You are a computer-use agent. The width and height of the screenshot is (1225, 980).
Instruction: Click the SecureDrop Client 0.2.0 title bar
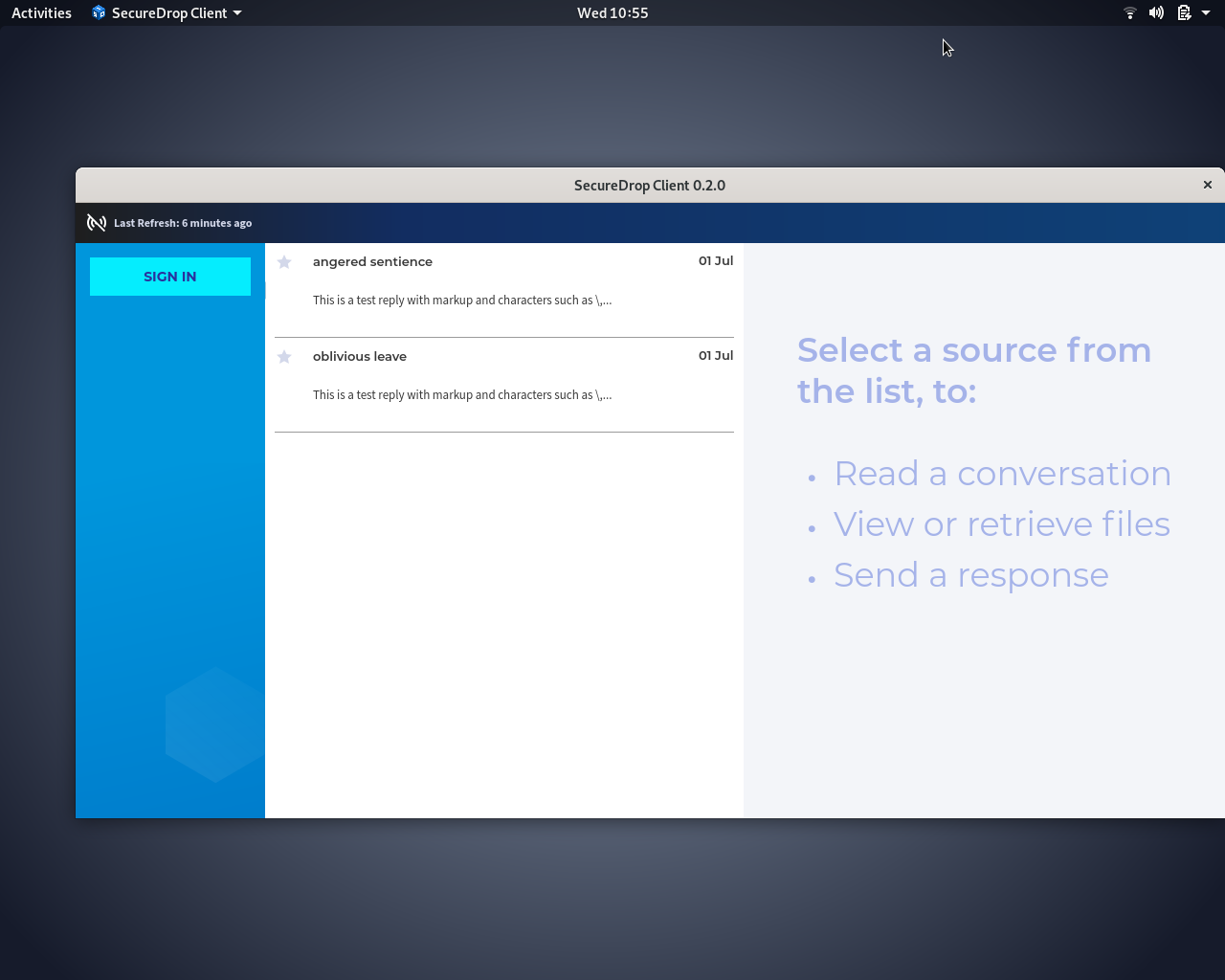coord(650,186)
